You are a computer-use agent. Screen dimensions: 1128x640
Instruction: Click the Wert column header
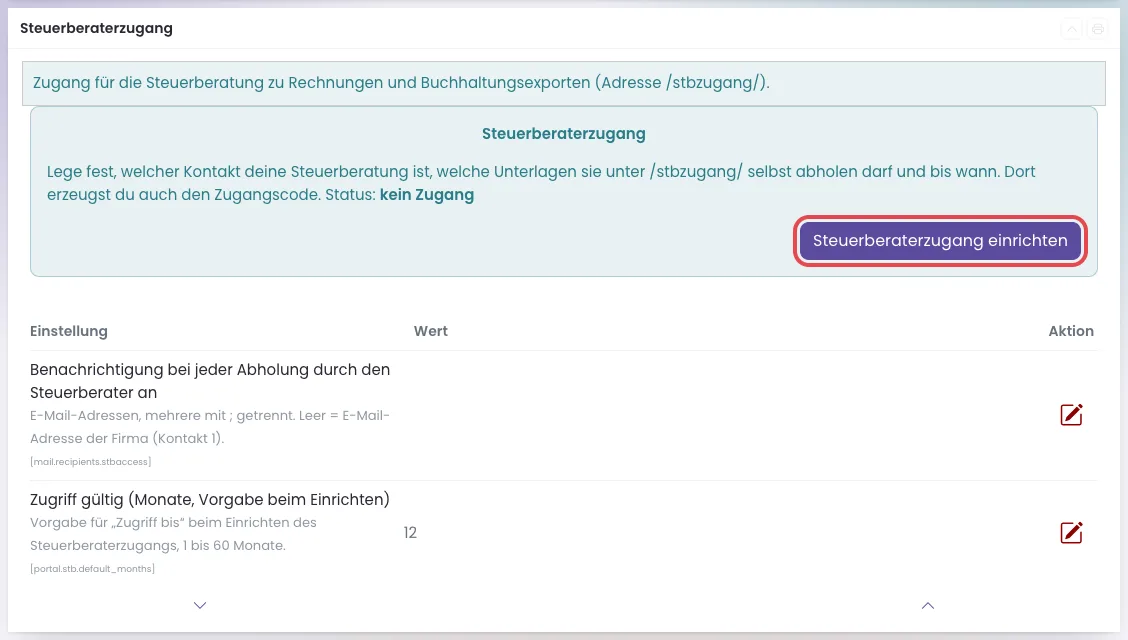(x=431, y=332)
